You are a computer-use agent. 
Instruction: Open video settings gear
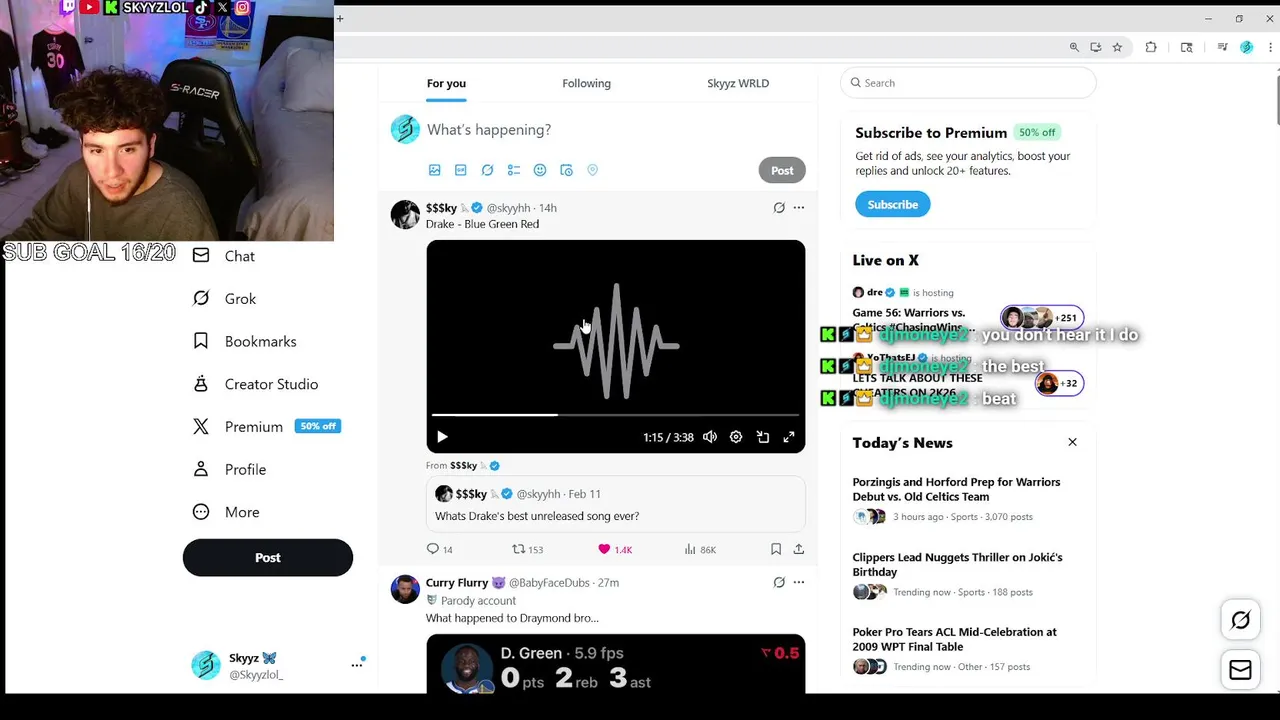(736, 437)
